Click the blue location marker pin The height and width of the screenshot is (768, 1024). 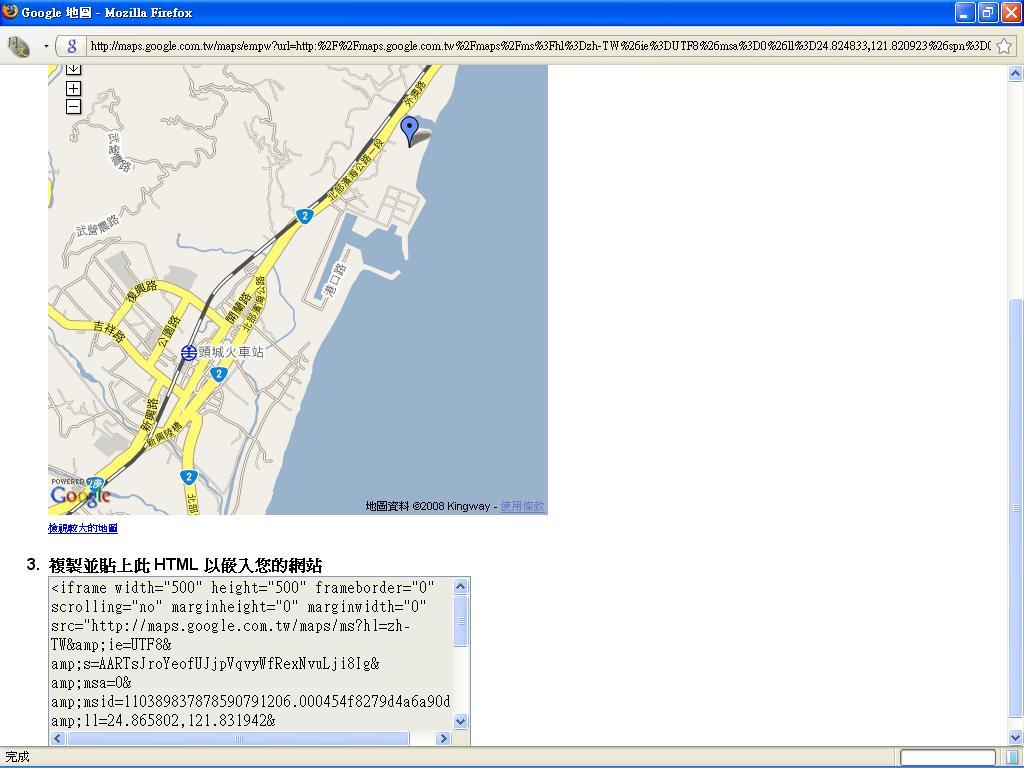(409, 131)
